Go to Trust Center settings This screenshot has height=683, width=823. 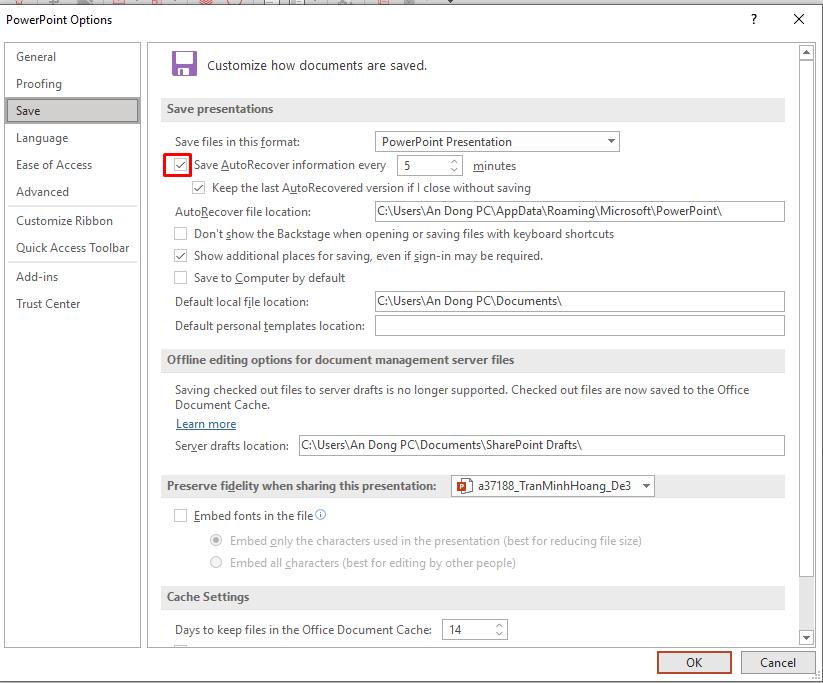click(48, 304)
